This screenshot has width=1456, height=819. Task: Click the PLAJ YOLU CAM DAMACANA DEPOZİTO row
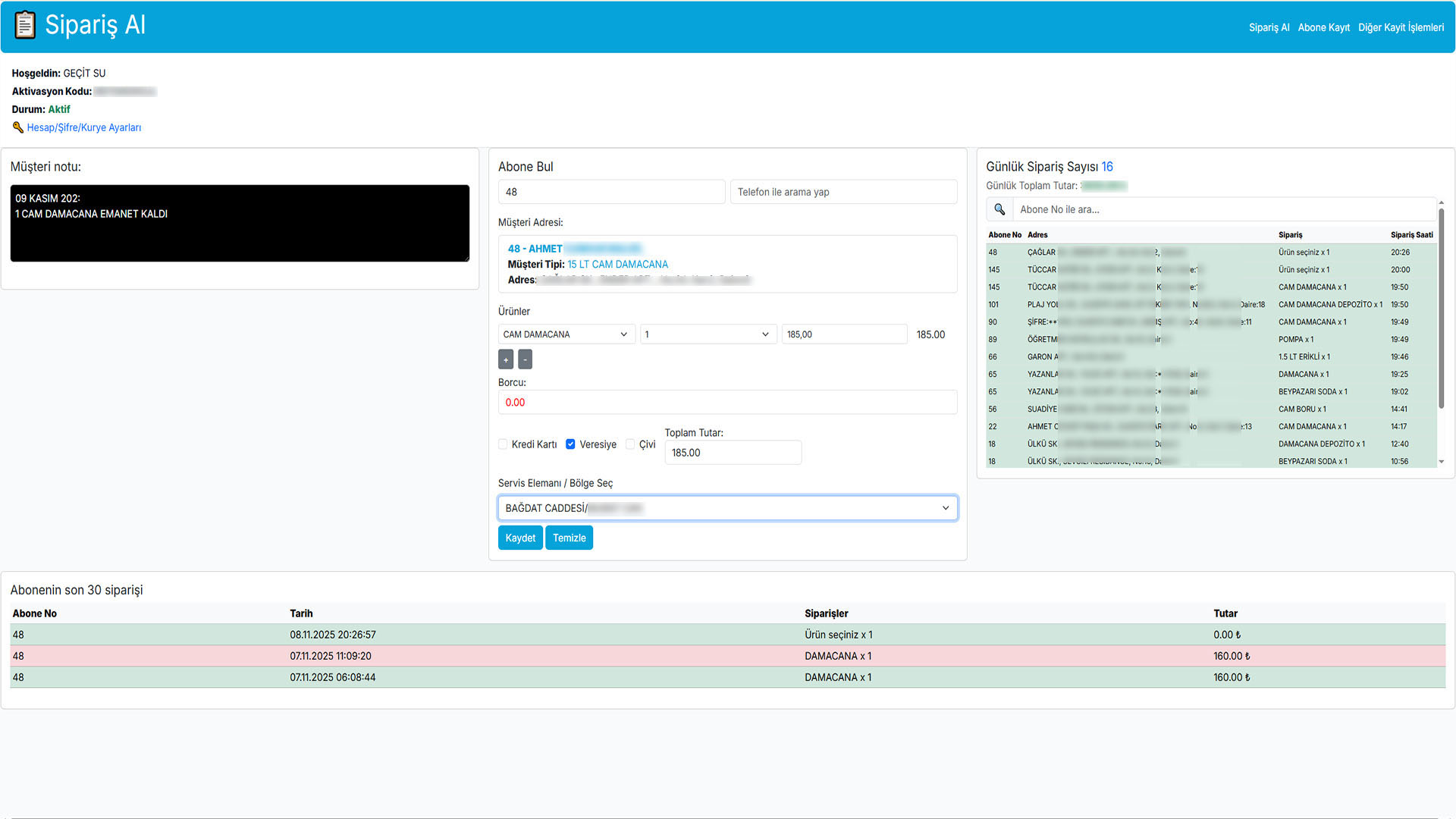coord(1211,305)
